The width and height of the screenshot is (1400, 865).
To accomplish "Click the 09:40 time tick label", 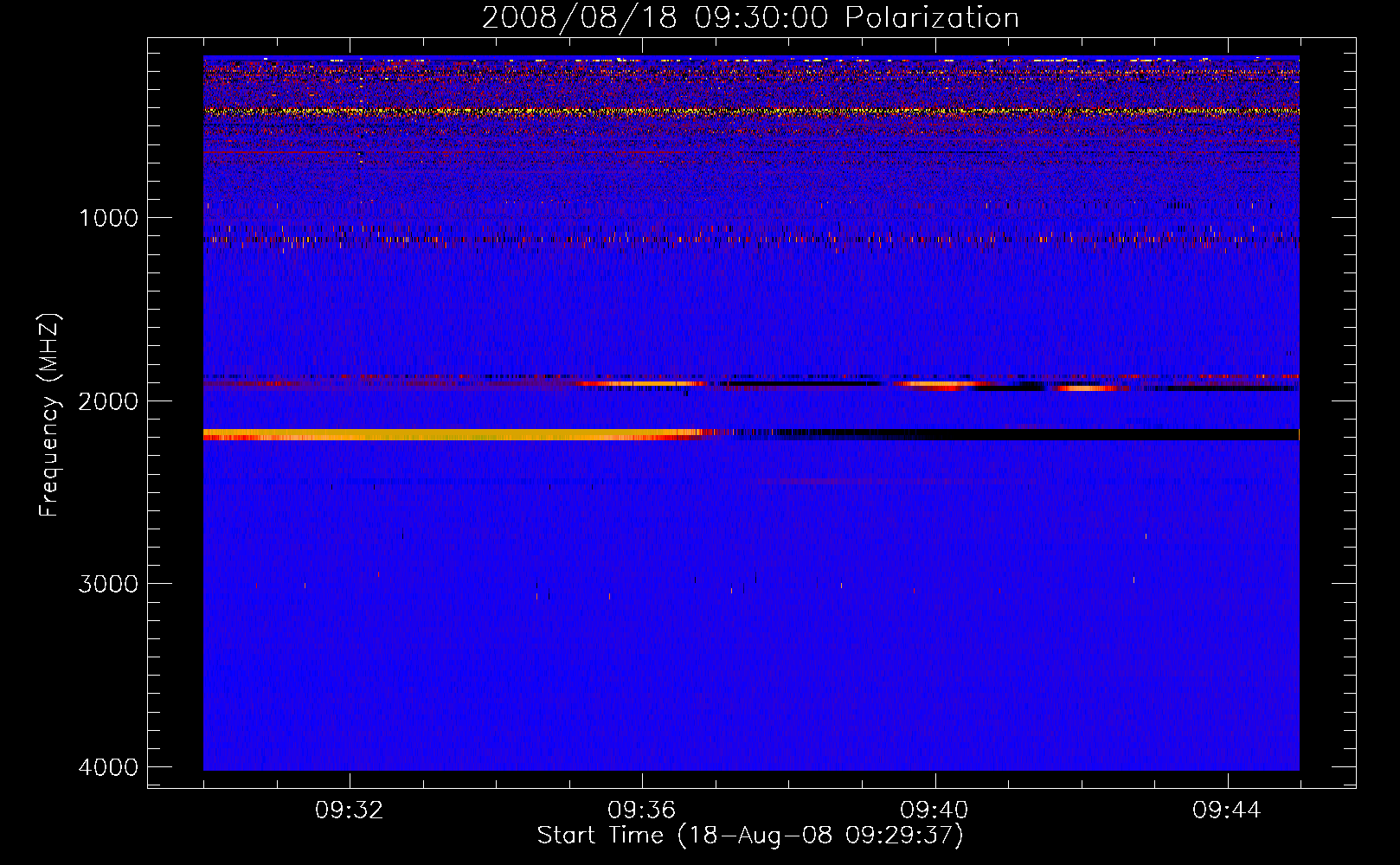I will click(x=934, y=811).
